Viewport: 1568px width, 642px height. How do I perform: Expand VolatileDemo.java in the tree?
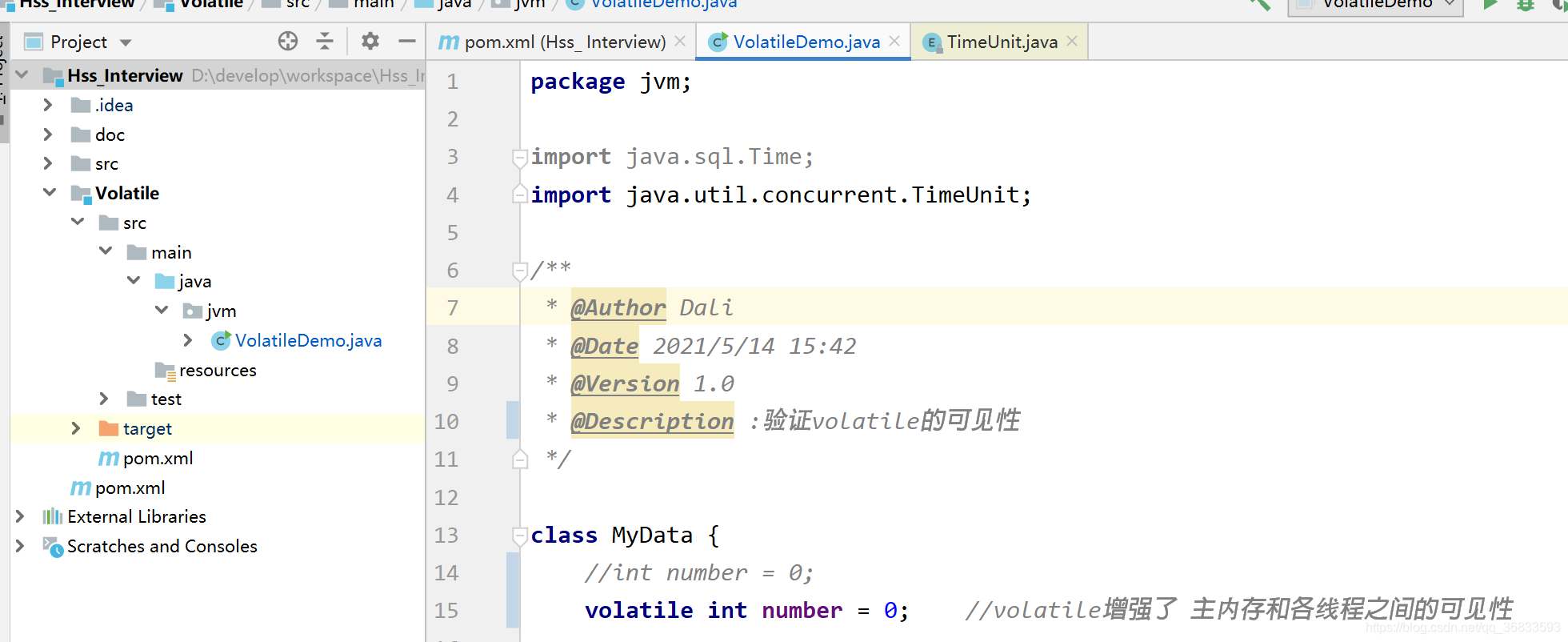click(x=188, y=340)
